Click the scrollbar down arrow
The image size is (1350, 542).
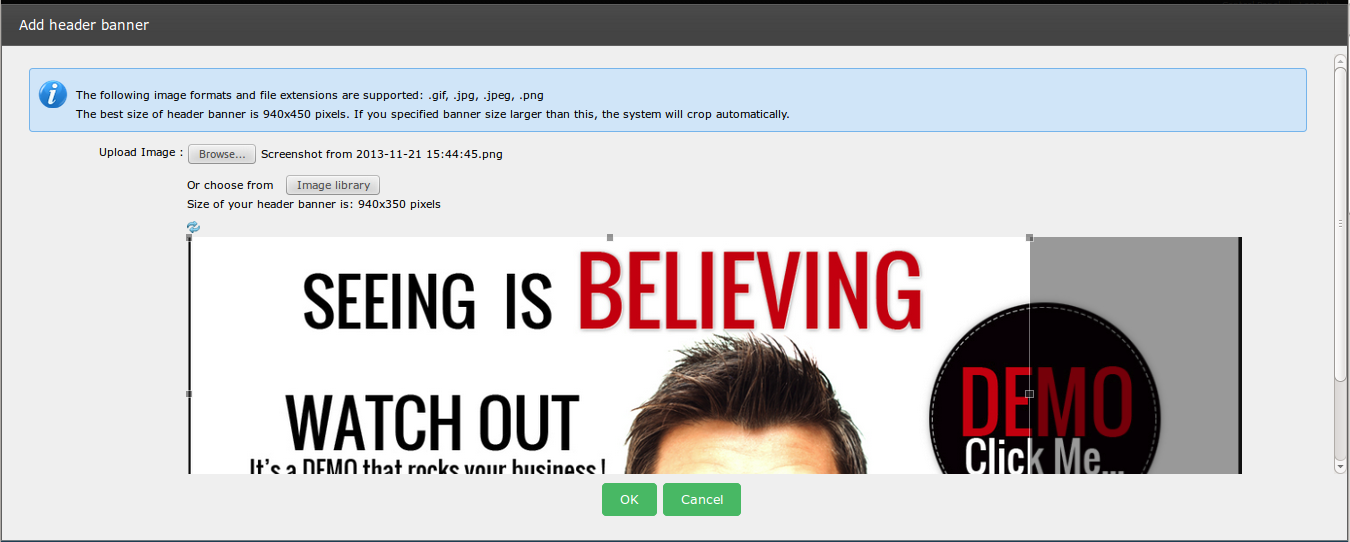[1340, 465]
